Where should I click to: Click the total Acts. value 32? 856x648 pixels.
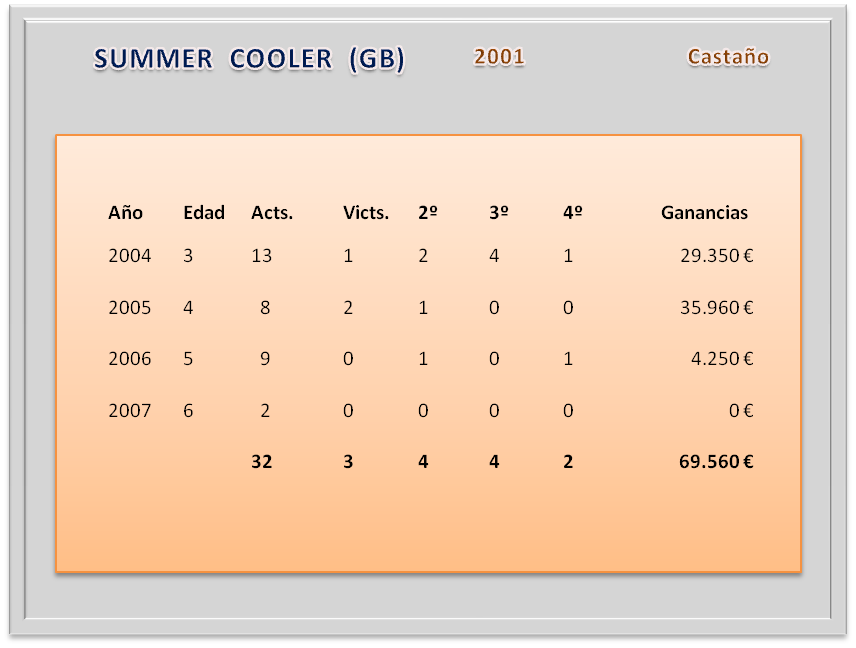pos(262,462)
